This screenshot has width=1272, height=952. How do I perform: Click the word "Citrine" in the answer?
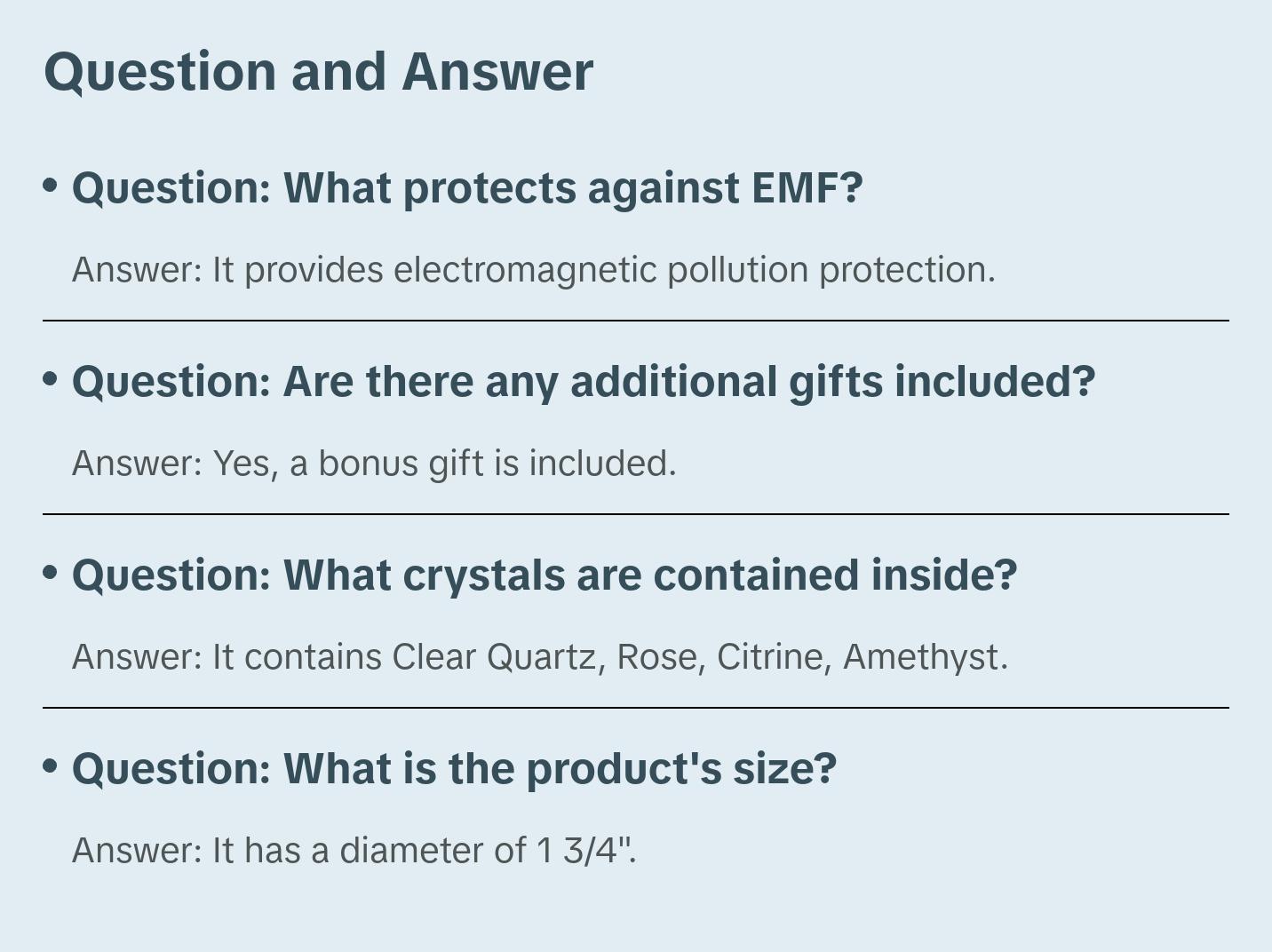[x=769, y=657]
